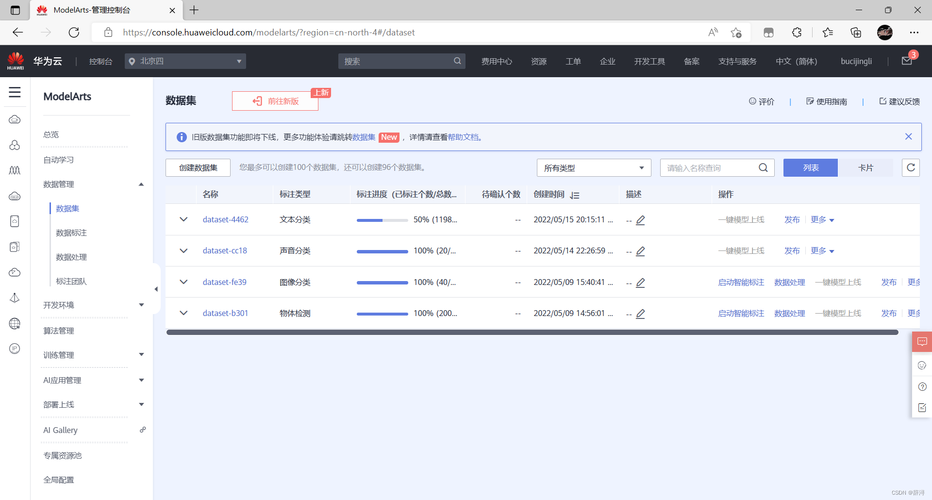Click the search magnifier in the name query box
The image size is (932, 500).
(763, 168)
